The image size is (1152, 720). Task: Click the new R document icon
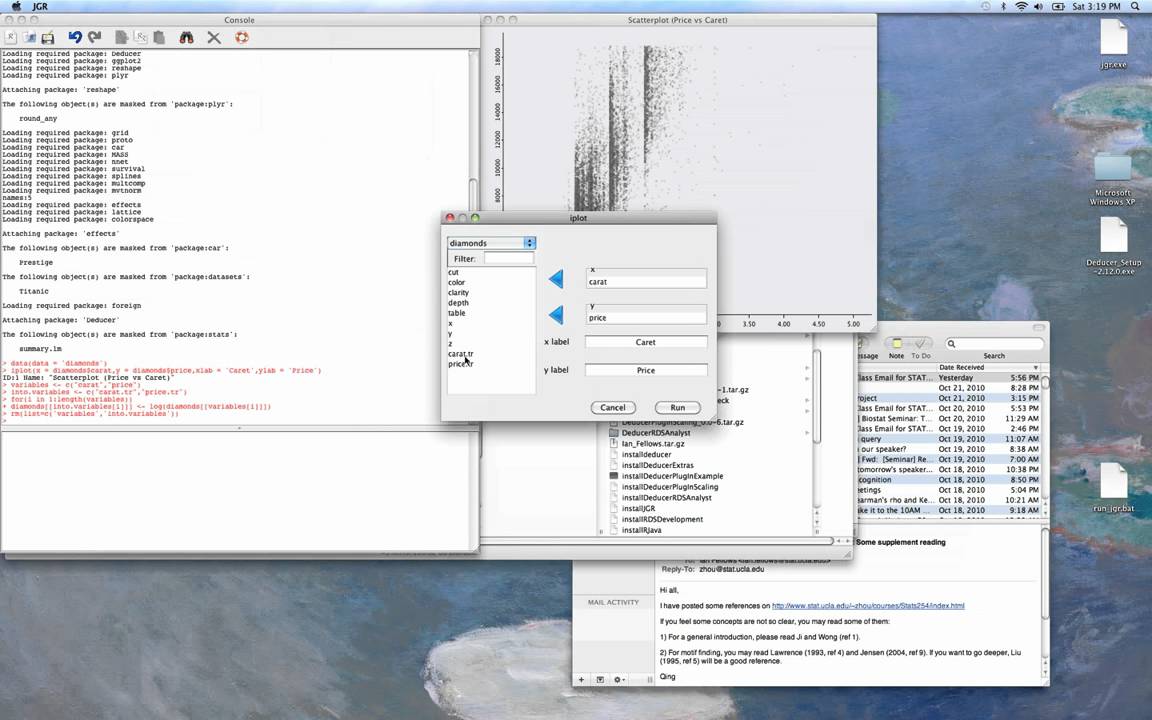tap(11, 37)
